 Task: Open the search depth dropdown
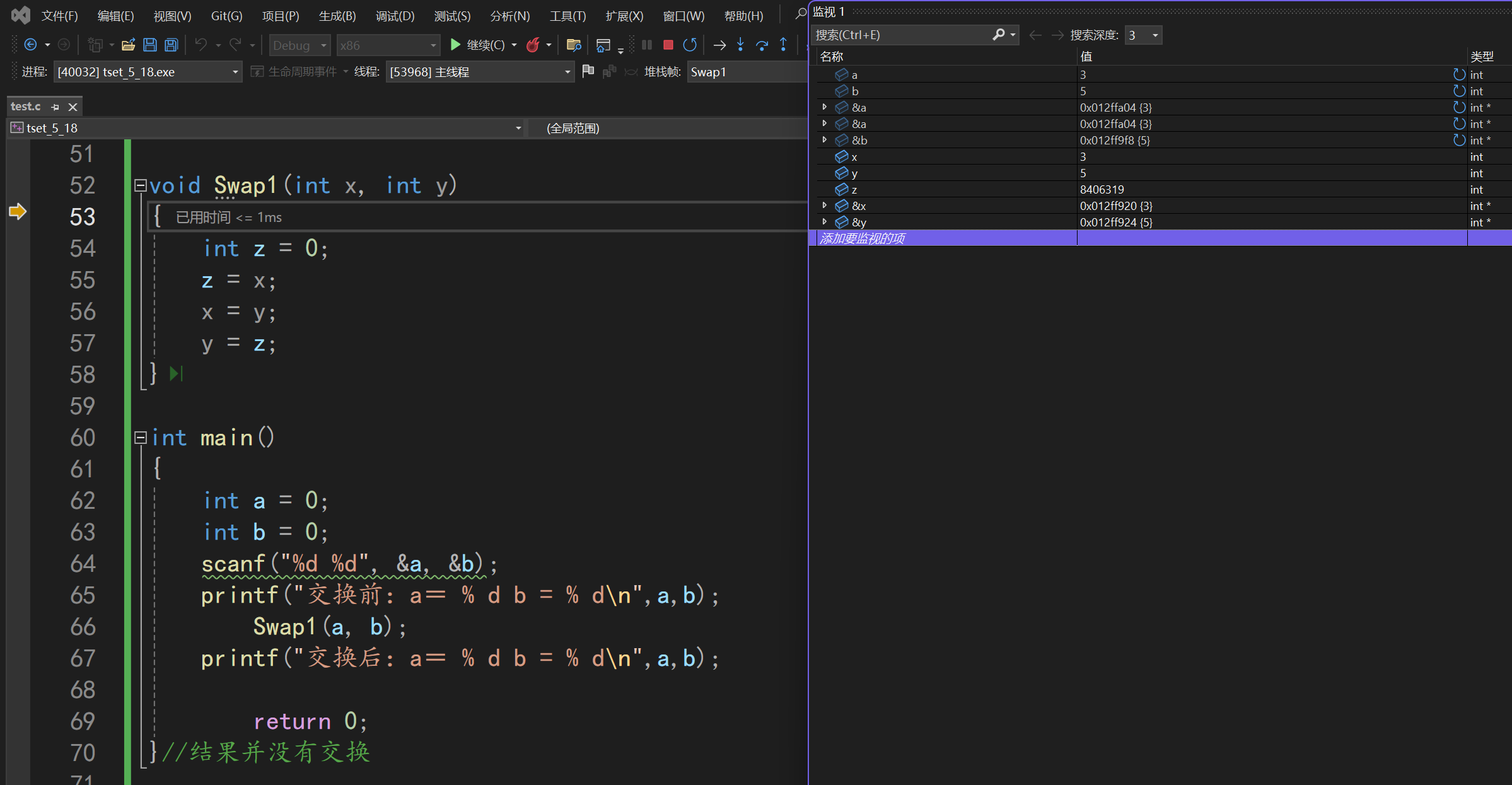click(x=1155, y=35)
